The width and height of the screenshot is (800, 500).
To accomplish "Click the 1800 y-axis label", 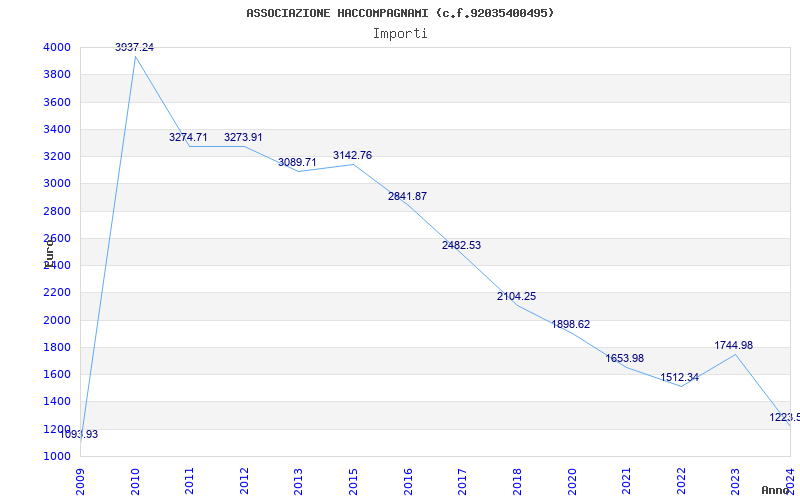I will [x=57, y=347].
